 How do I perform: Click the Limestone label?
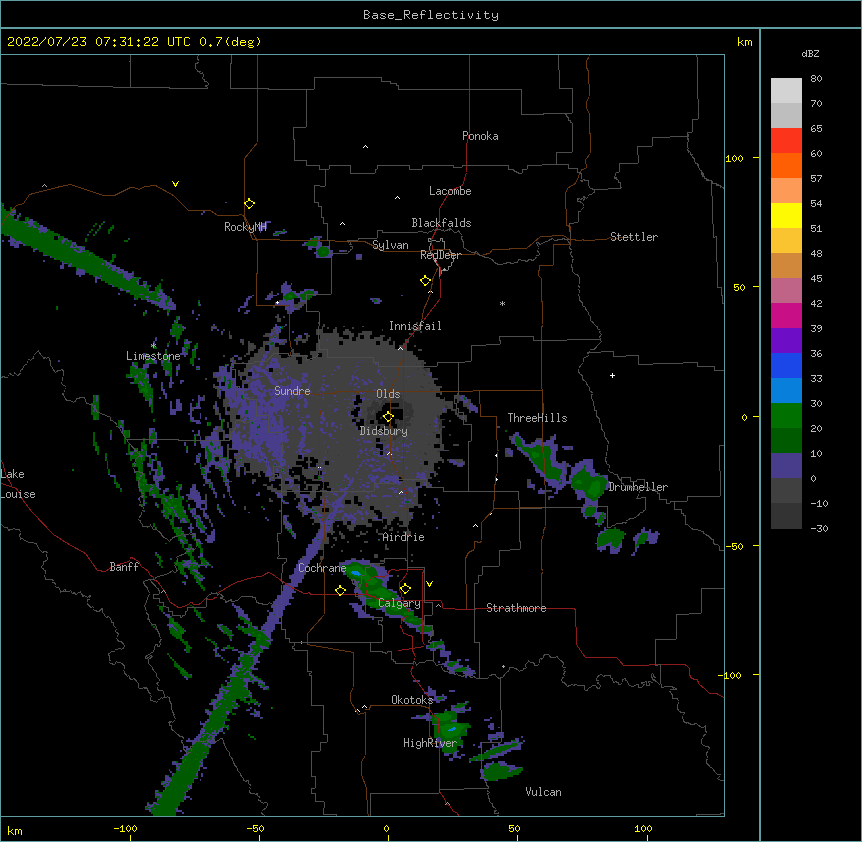[153, 356]
